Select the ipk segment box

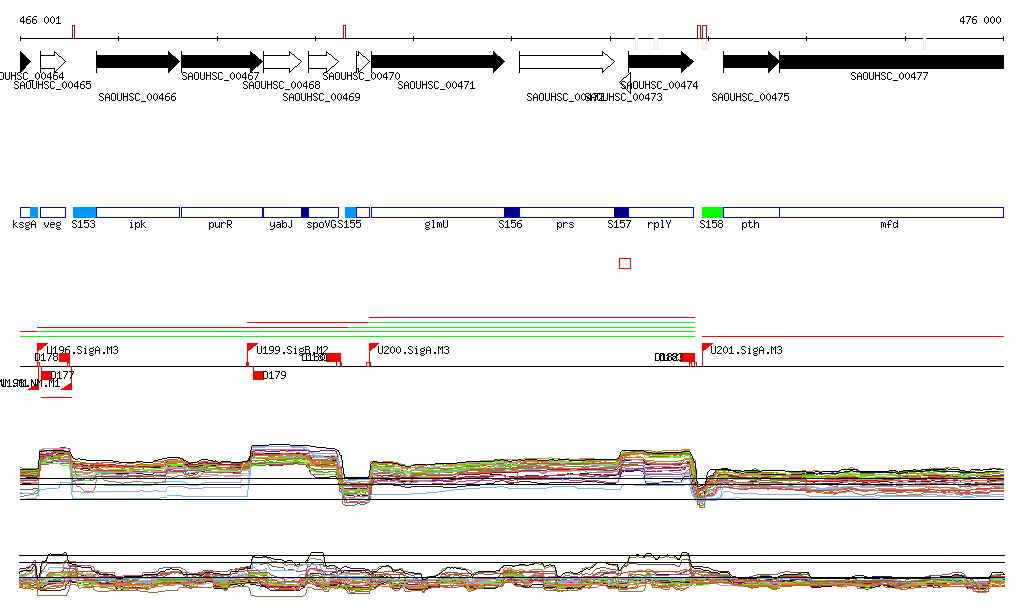[138, 213]
